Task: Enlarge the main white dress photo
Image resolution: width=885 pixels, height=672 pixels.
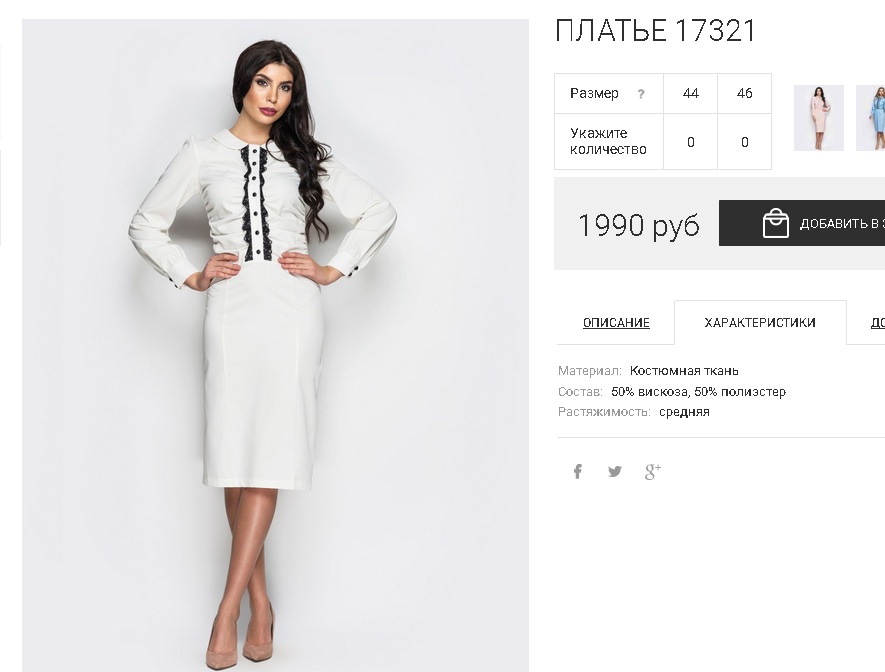Action: (x=275, y=345)
